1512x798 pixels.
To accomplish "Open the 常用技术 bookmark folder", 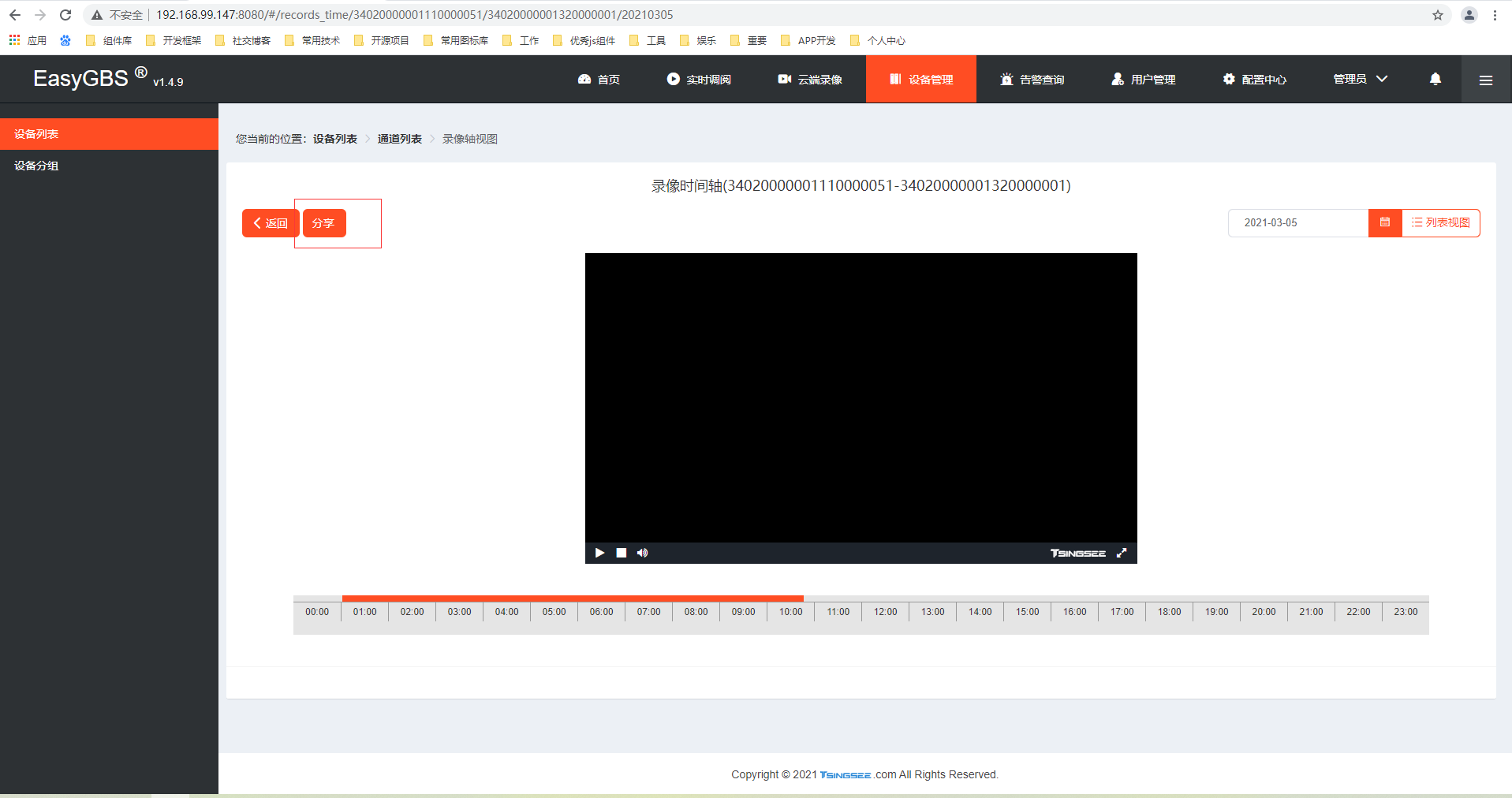I will tap(312, 40).
